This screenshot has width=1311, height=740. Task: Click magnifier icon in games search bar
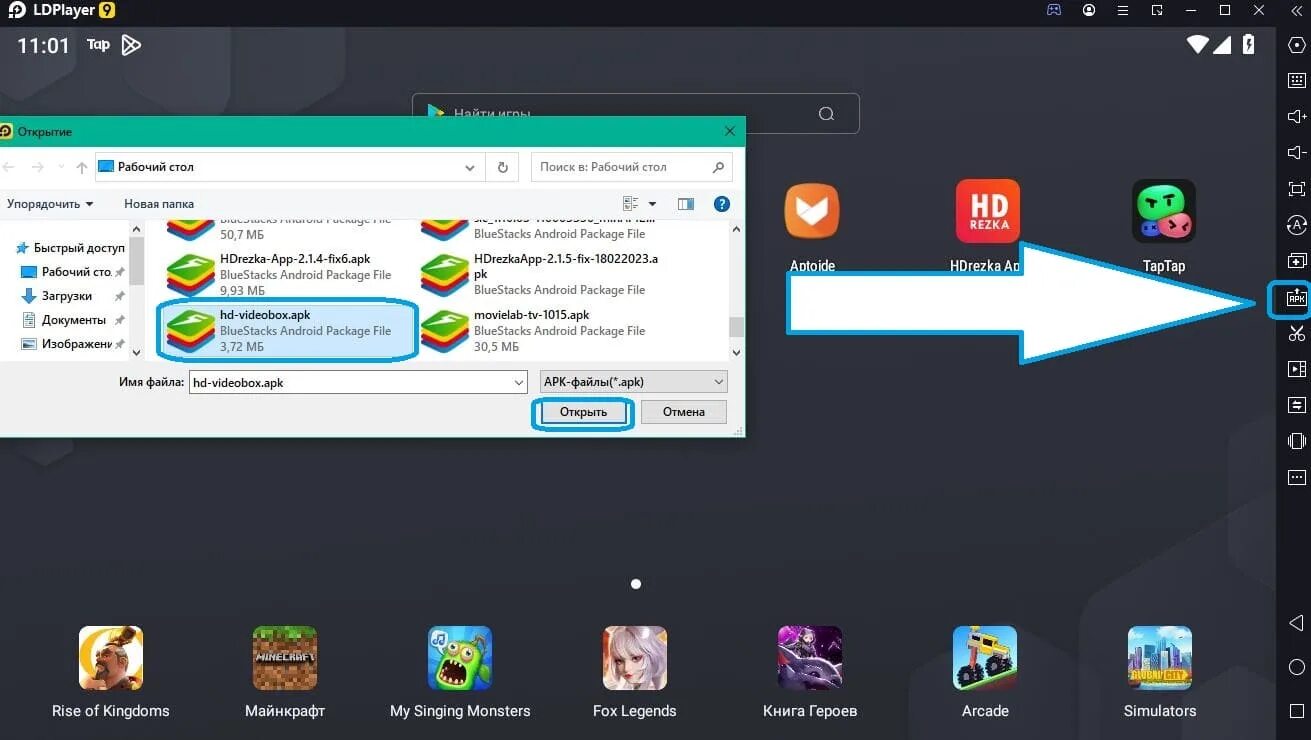(826, 114)
